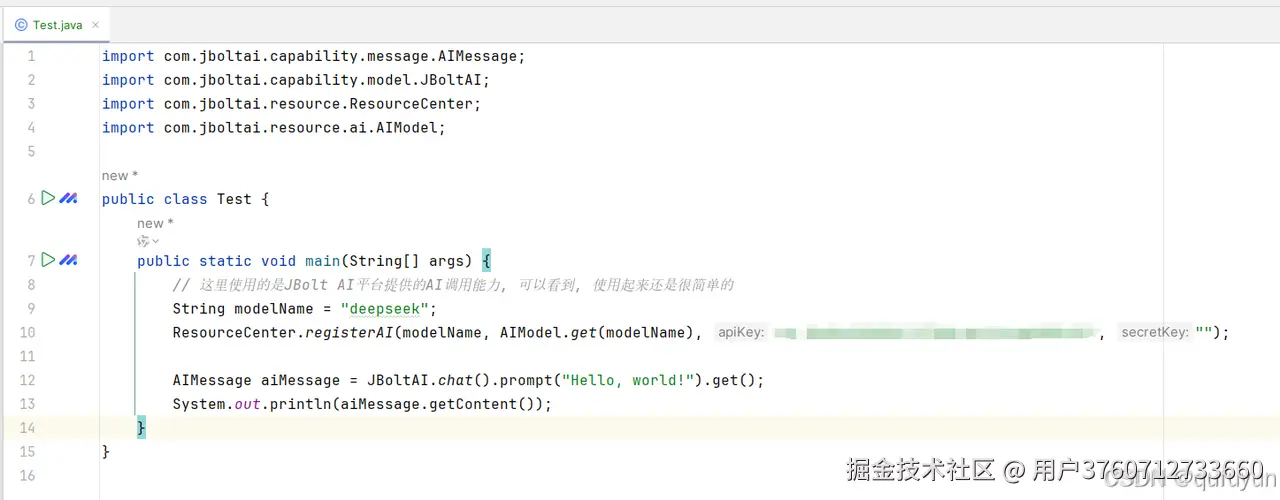
Task: Place cursor in the "deepseek" string
Action: tap(384, 309)
